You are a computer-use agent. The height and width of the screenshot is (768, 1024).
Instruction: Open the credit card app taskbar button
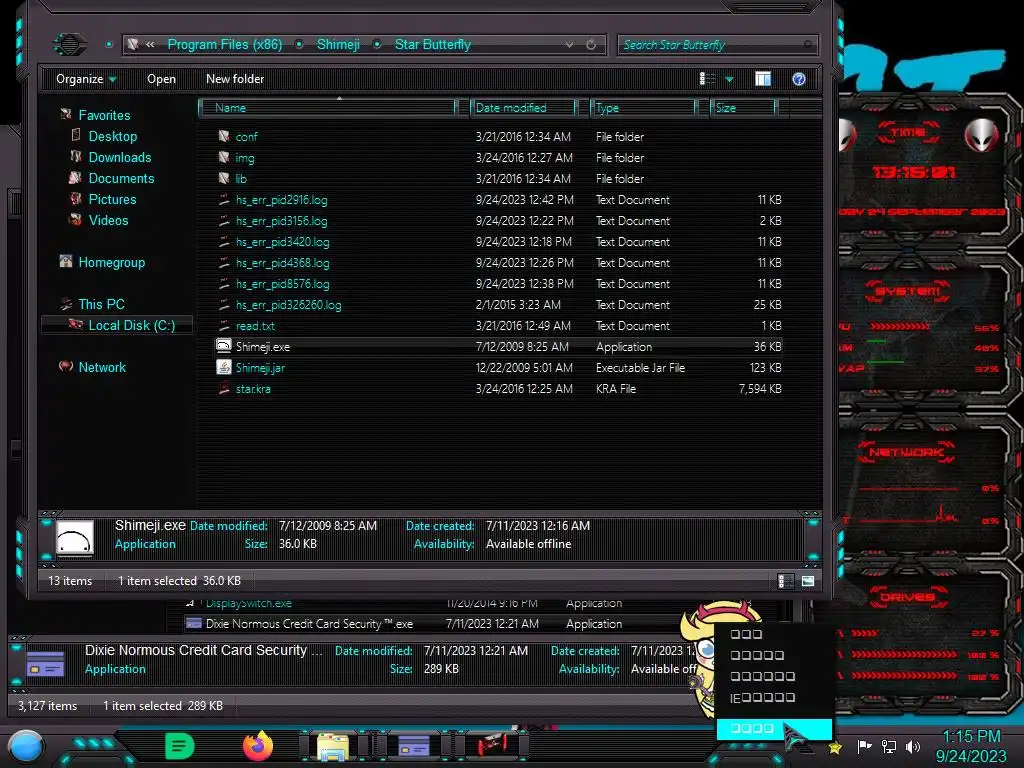coord(414,745)
